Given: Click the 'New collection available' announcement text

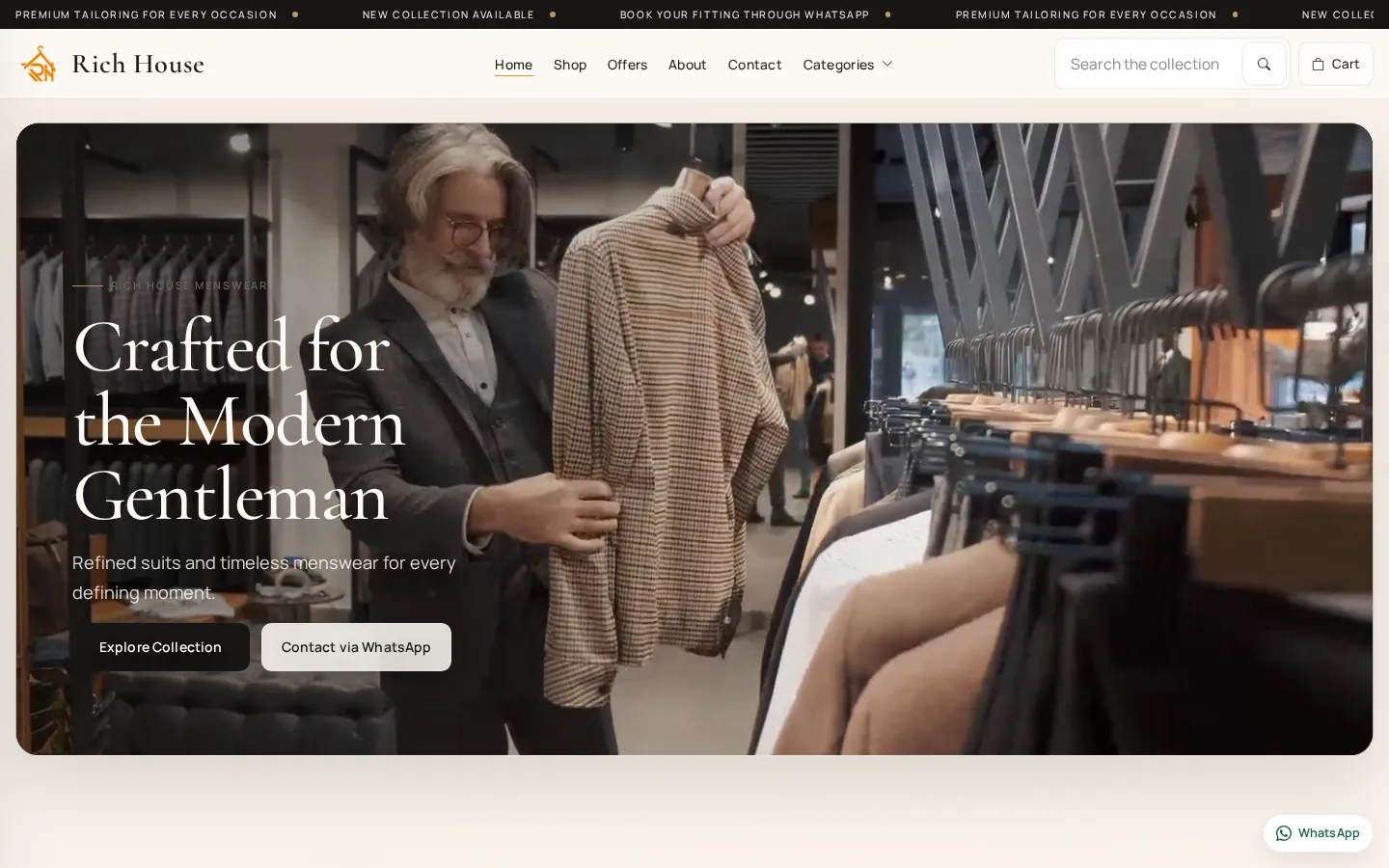Looking at the screenshot, I should tap(449, 14).
